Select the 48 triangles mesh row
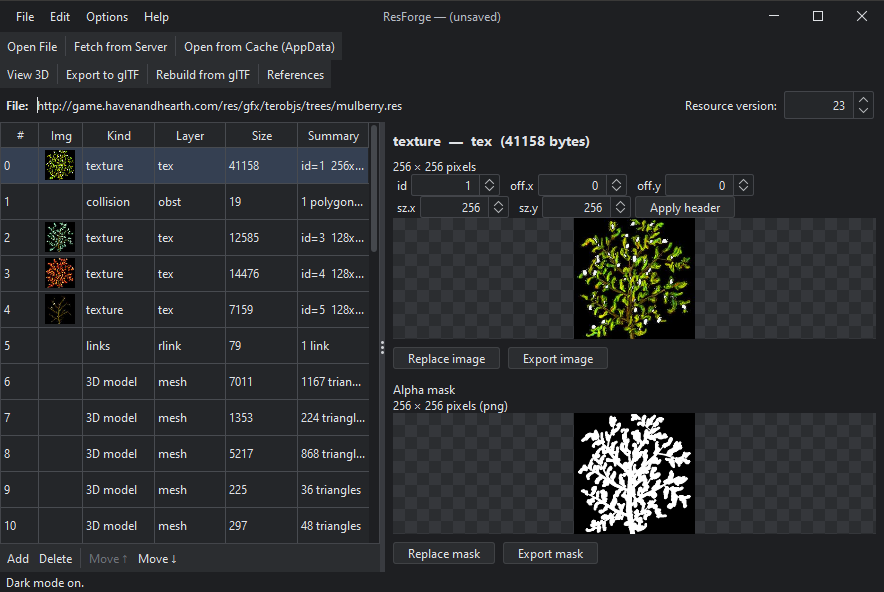Screen dimensions: 884x592 [x=184, y=525]
